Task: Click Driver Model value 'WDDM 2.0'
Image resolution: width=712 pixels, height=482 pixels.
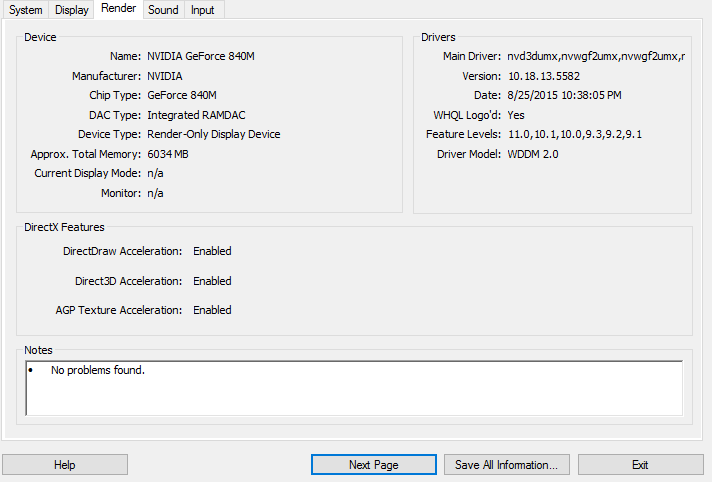Action: (533, 154)
